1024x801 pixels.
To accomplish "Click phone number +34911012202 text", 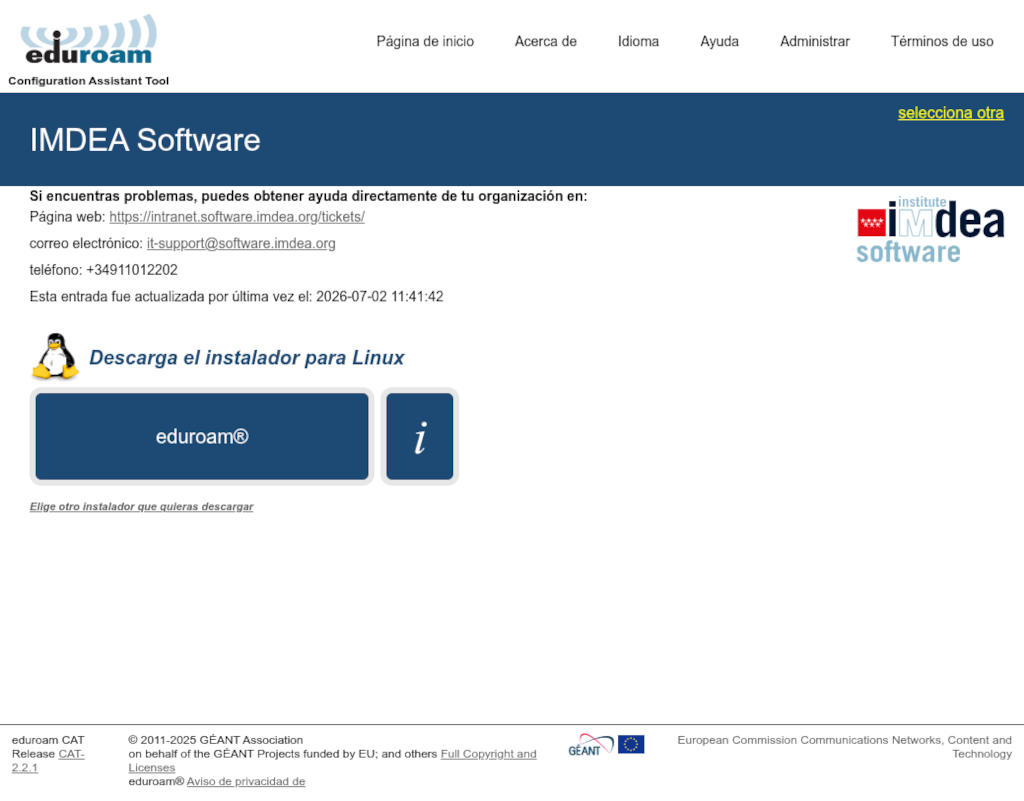I will tap(132, 270).
